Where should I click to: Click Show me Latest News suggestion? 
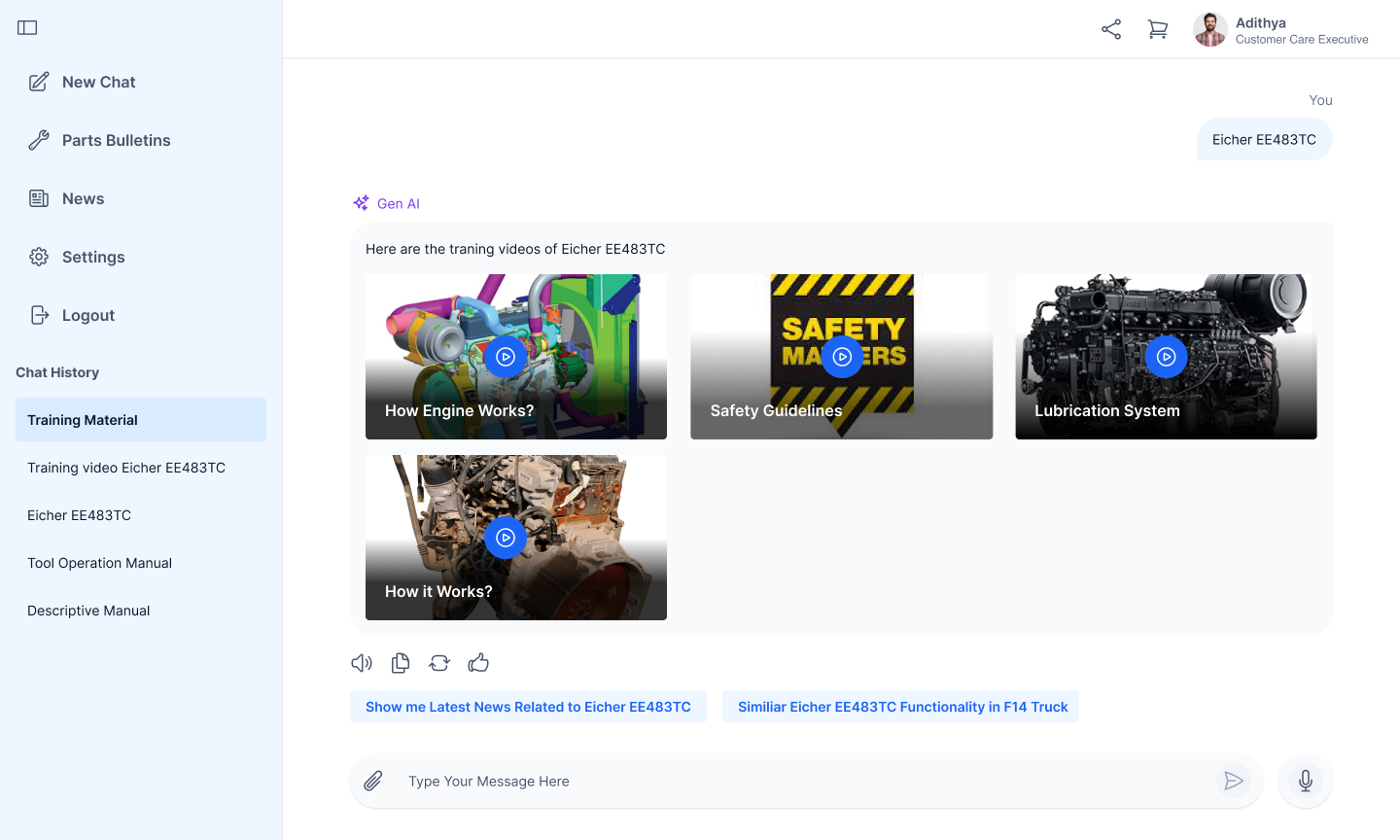pyautogui.click(x=528, y=707)
